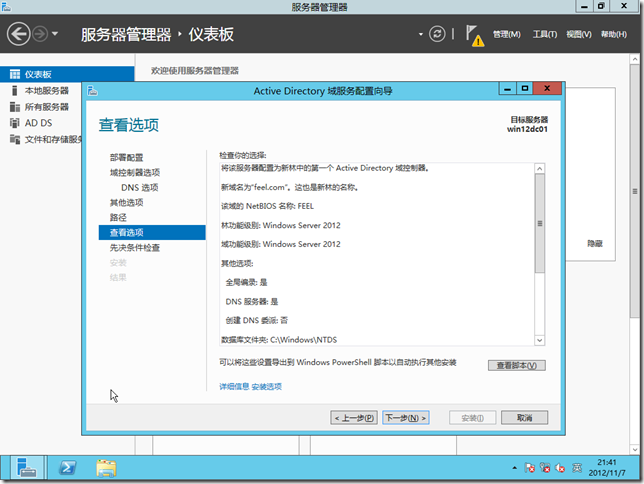Select 文件和存储服务 in the left navigation
The image size is (644, 484).
(x=53, y=139)
